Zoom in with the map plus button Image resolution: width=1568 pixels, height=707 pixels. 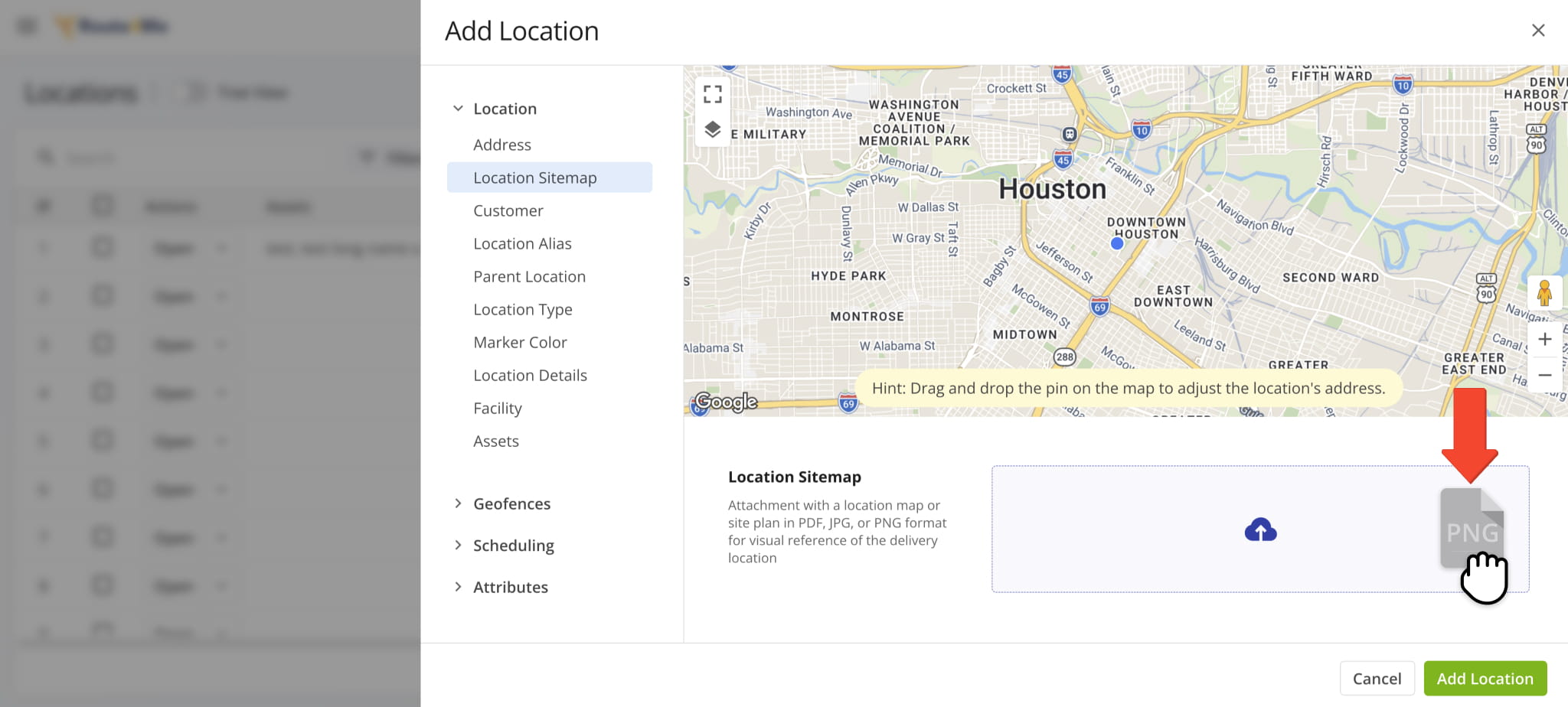(x=1545, y=339)
